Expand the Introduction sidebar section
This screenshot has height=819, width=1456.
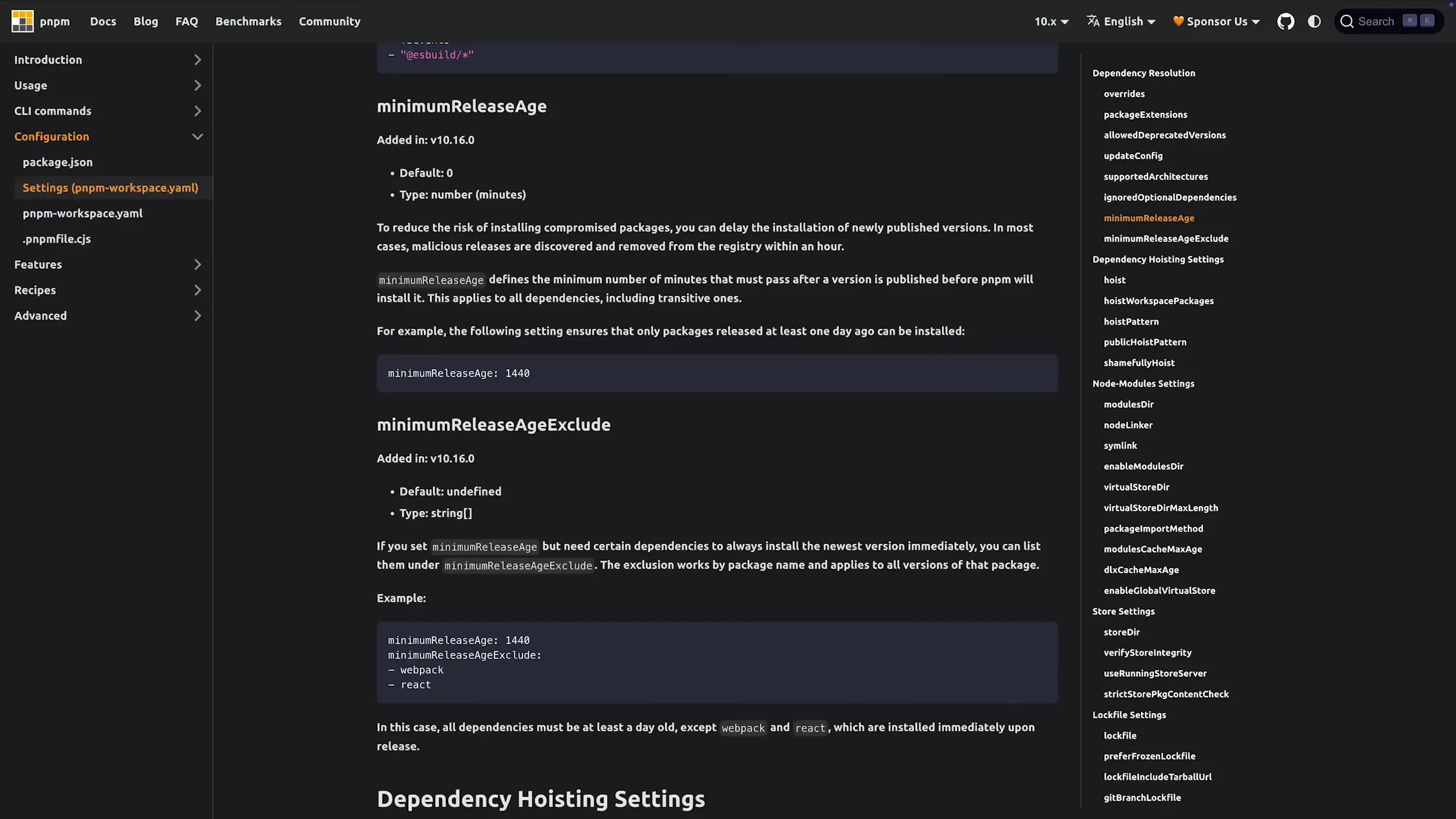pyautogui.click(x=197, y=60)
